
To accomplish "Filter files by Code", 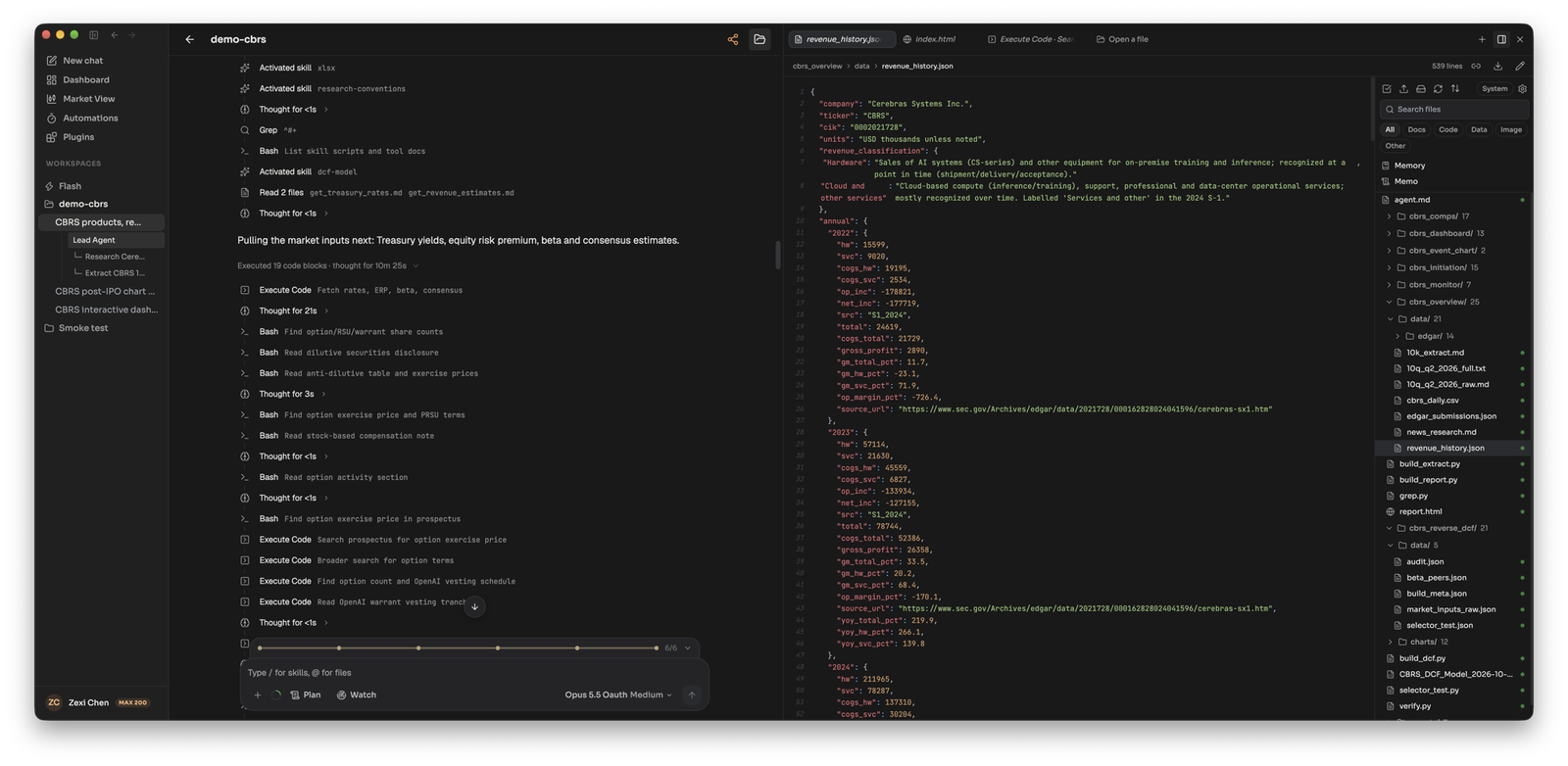I will point(1448,129).
